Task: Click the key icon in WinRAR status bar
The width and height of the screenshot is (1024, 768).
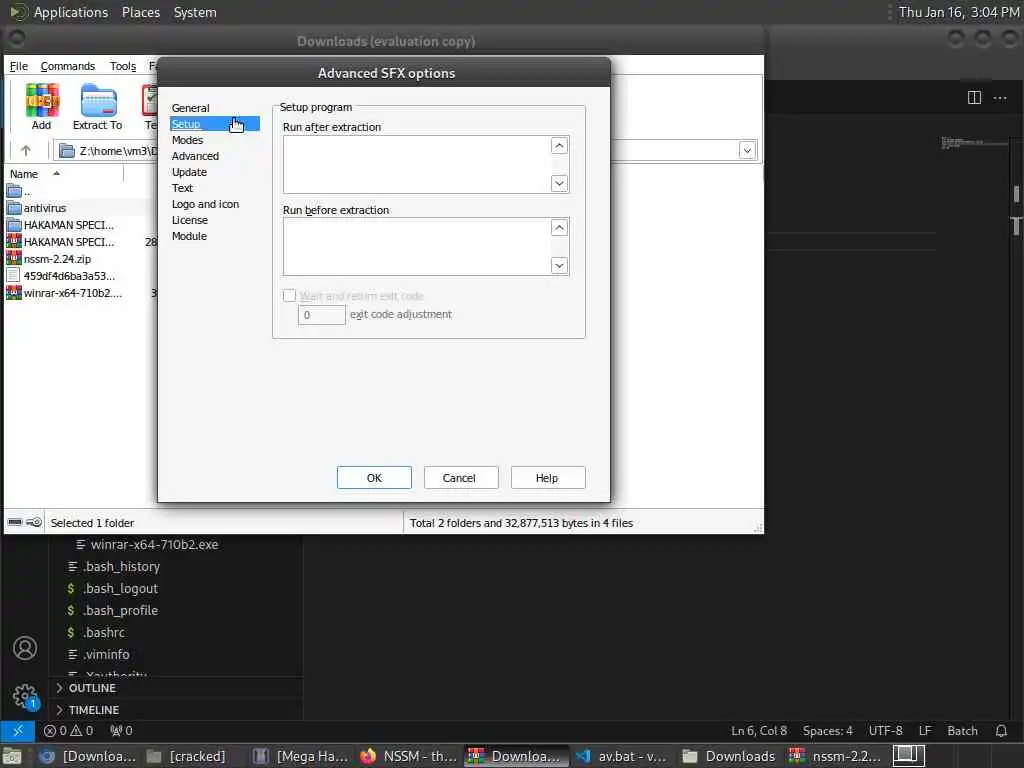Action: coord(34,522)
